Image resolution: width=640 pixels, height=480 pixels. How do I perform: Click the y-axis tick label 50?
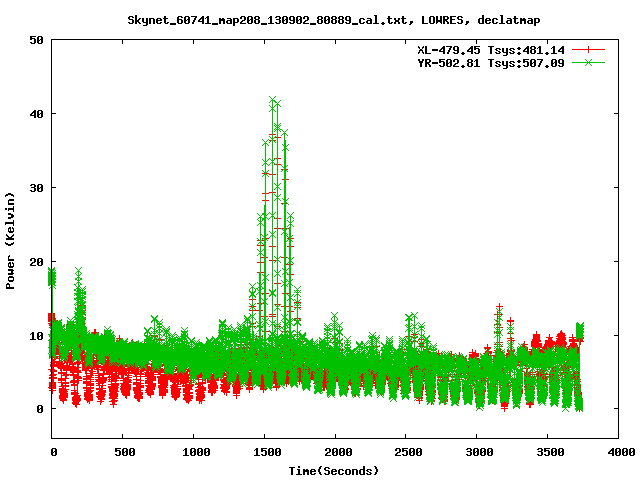point(36,40)
